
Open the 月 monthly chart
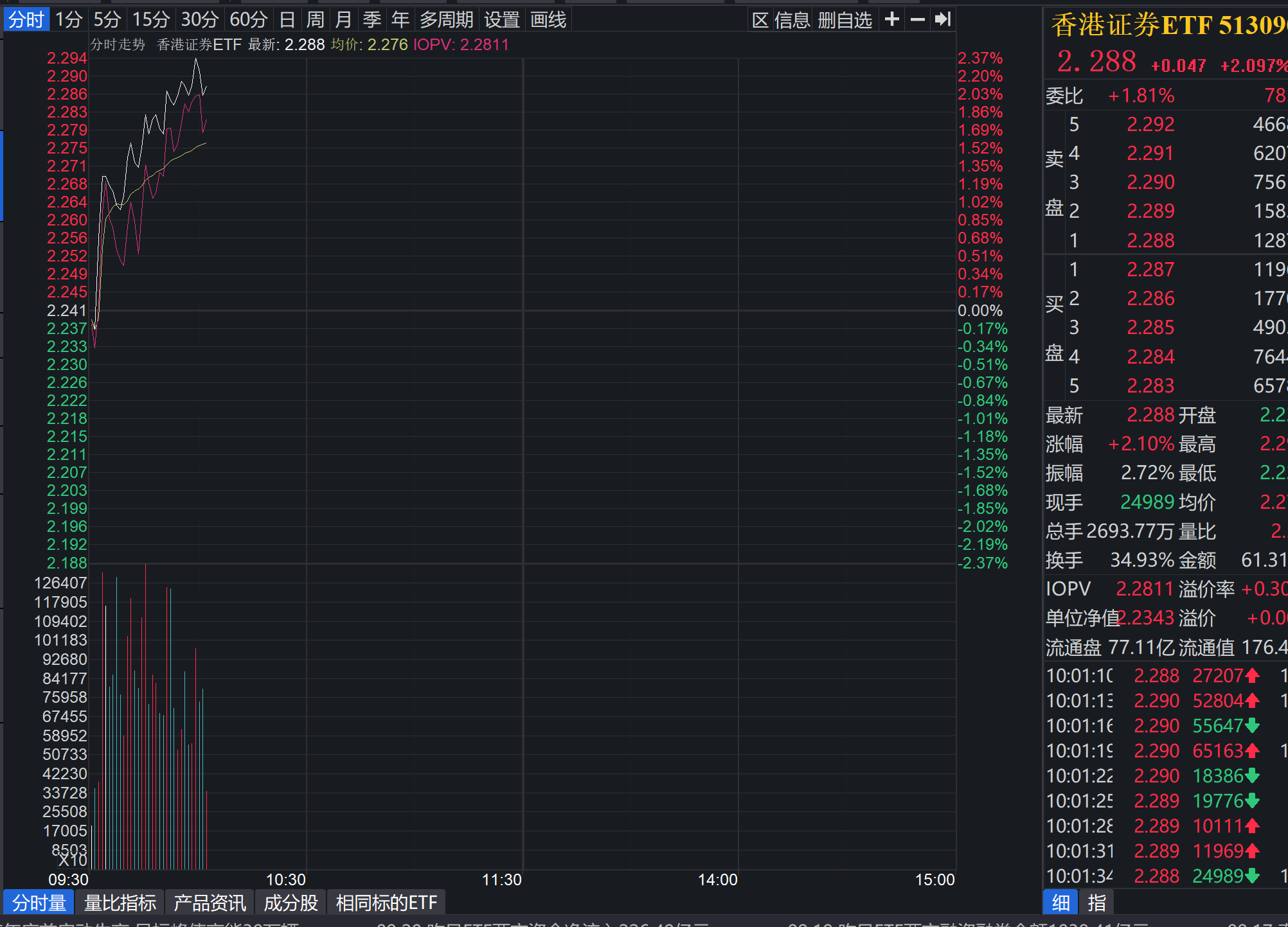(x=344, y=19)
